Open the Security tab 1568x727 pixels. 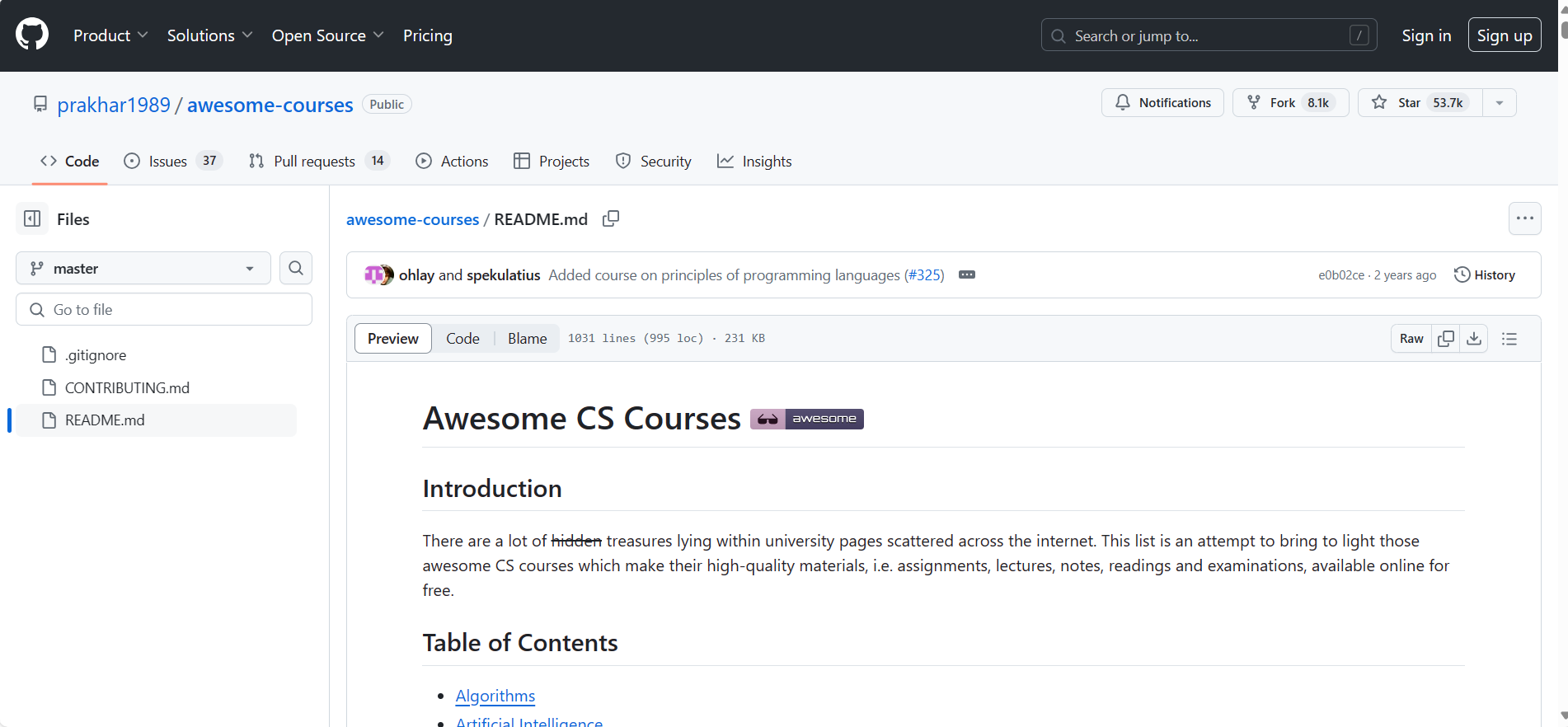(654, 162)
